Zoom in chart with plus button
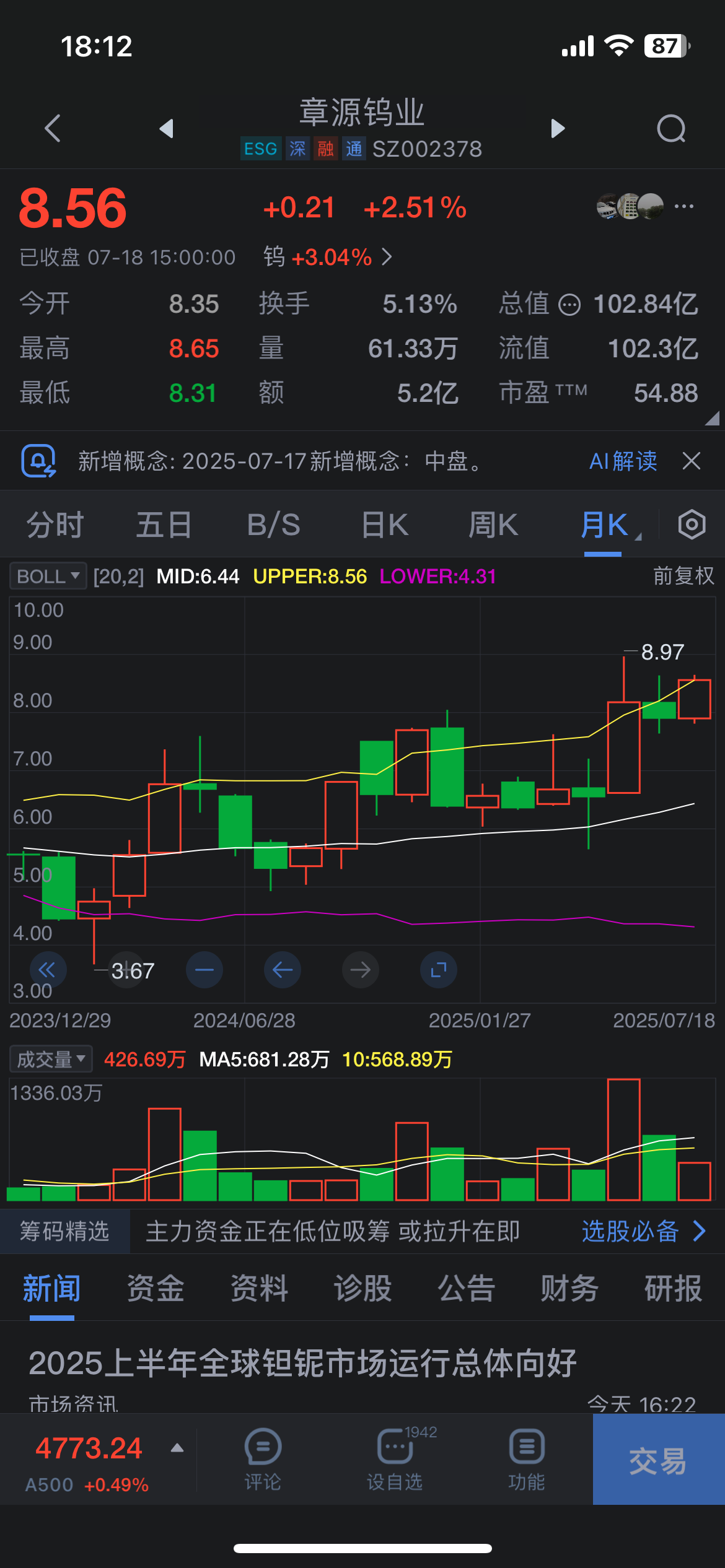Viewport: 725px width, 1568px height. pos(126,970)
